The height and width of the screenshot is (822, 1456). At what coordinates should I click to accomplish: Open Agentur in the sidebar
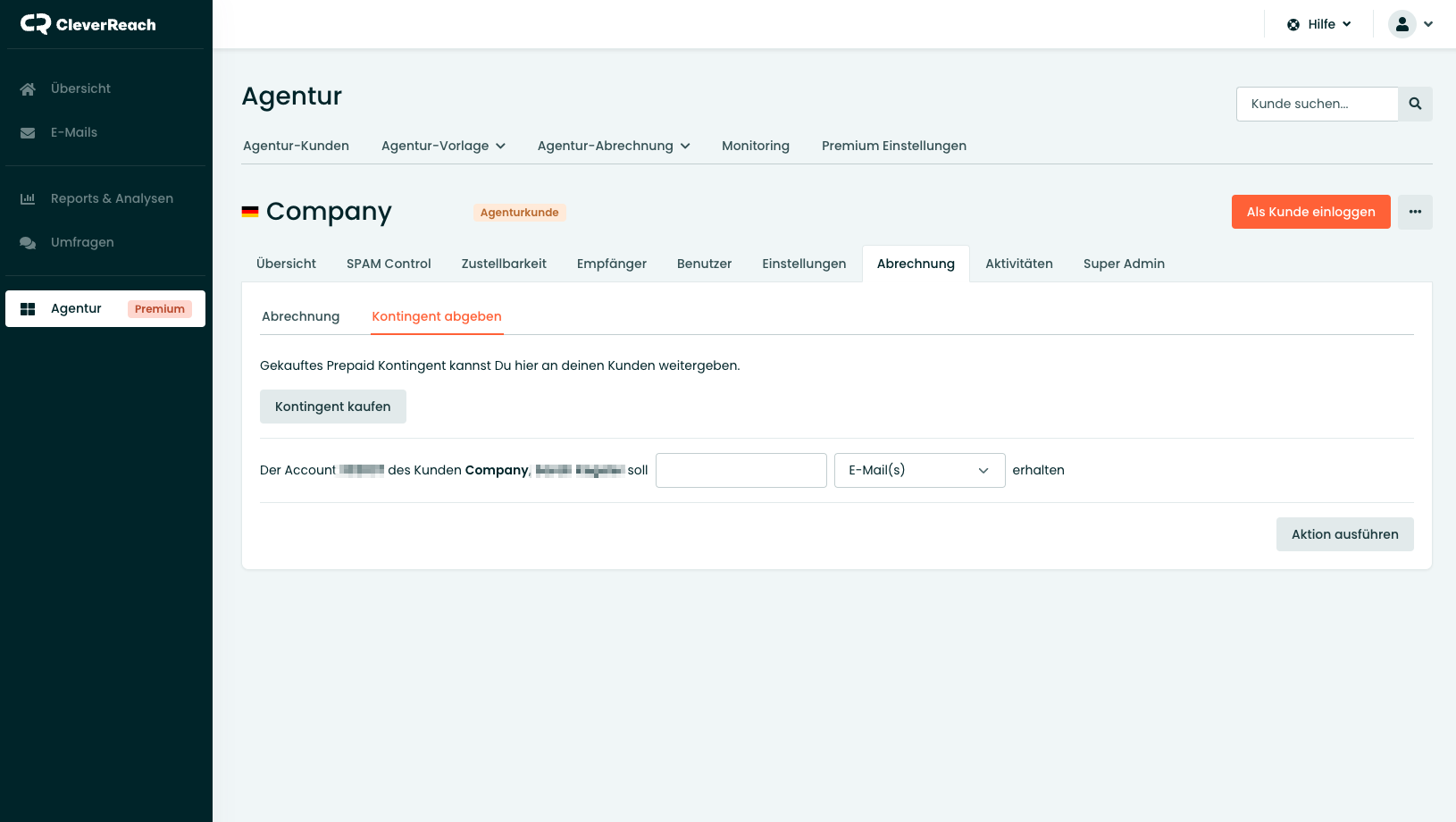coord(105,308)
